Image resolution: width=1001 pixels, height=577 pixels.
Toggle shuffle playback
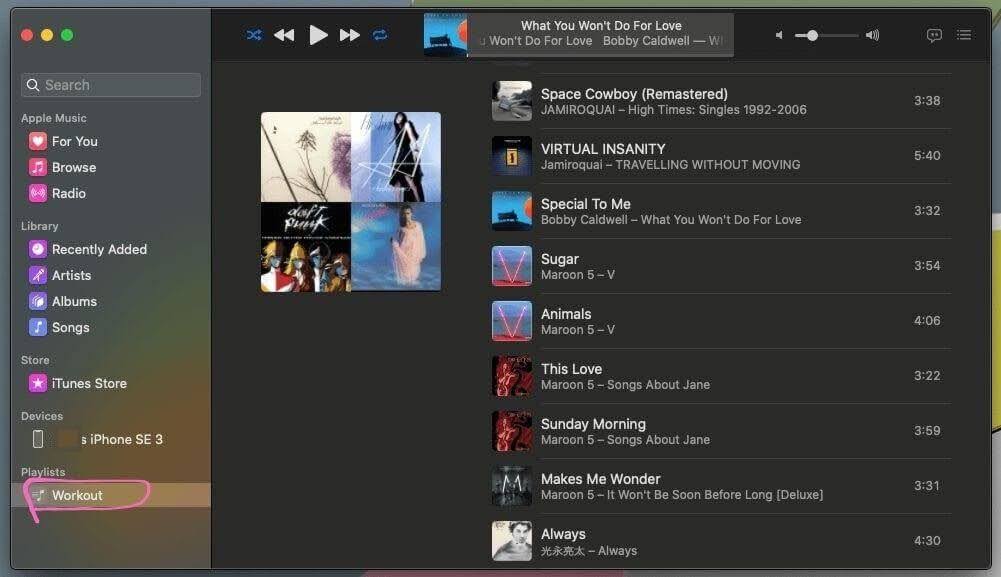(x=254, y=35)
